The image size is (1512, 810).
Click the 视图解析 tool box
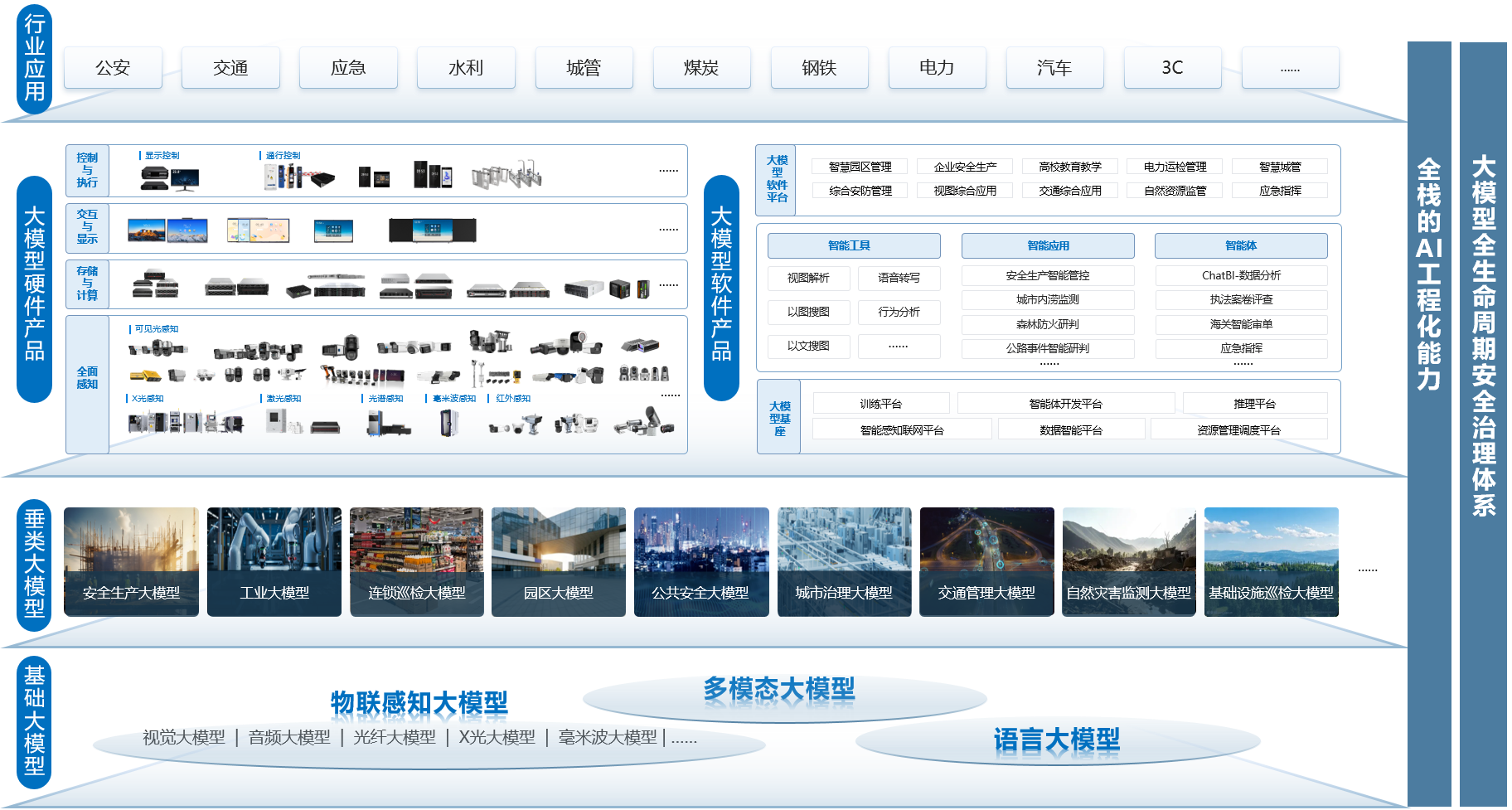pyautogui.click(x=808, y=278)
